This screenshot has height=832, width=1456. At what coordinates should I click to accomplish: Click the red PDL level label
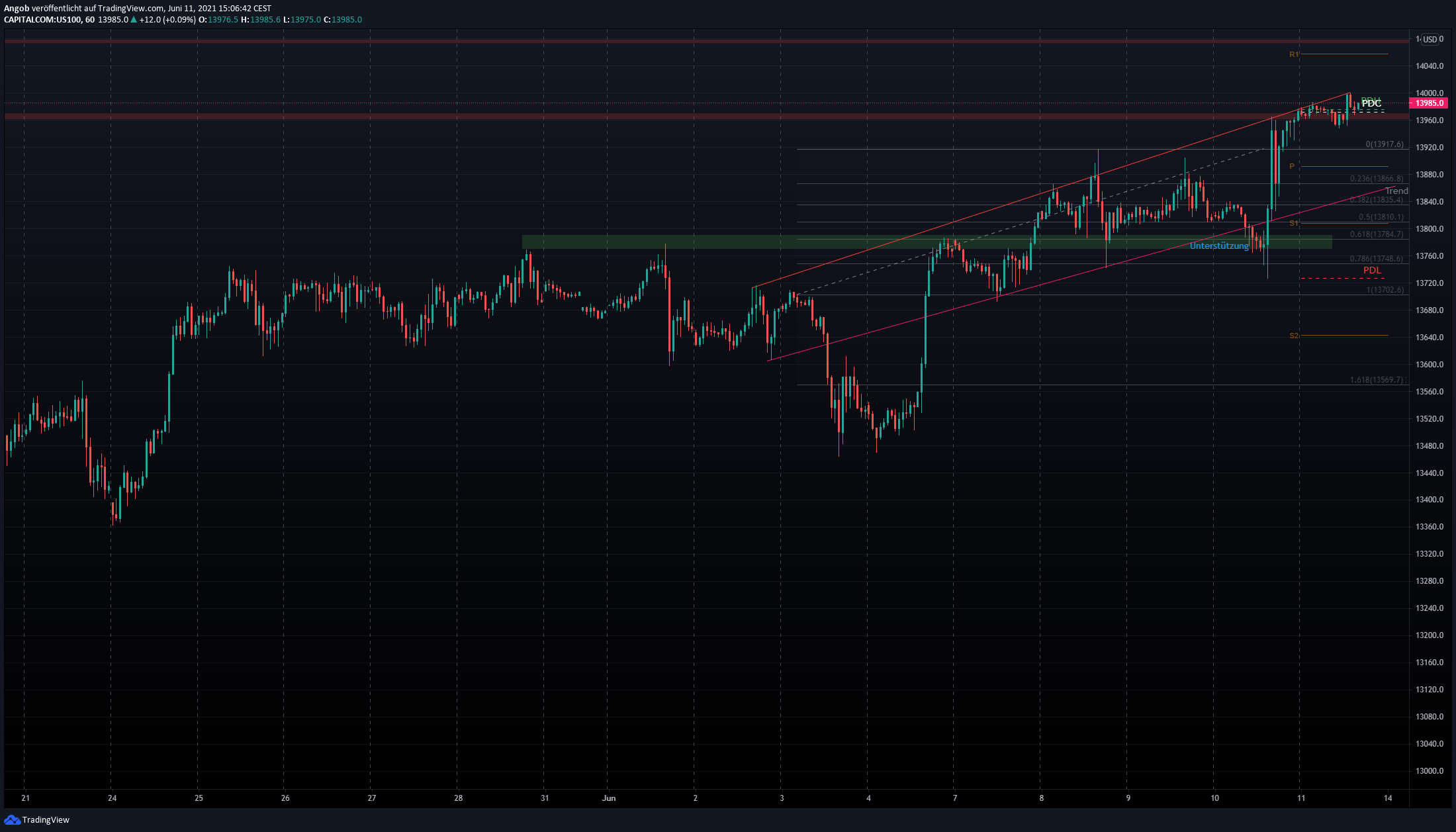(x=1372, y=270)
